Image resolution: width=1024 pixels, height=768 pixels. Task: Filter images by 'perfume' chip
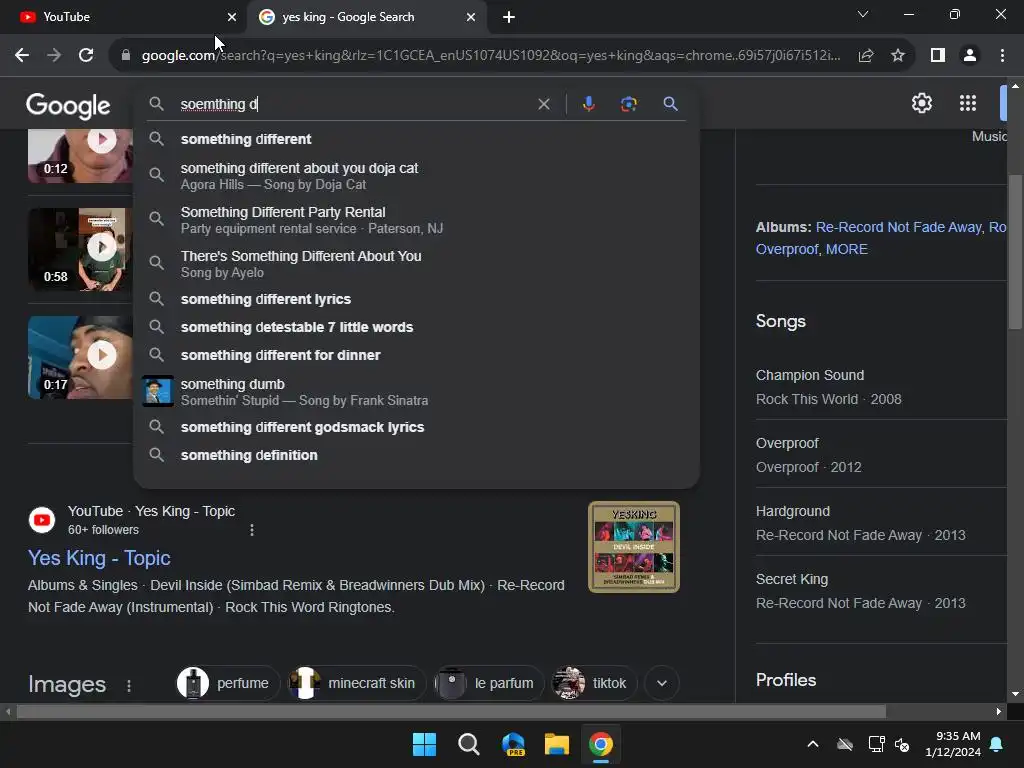(227, 683)
